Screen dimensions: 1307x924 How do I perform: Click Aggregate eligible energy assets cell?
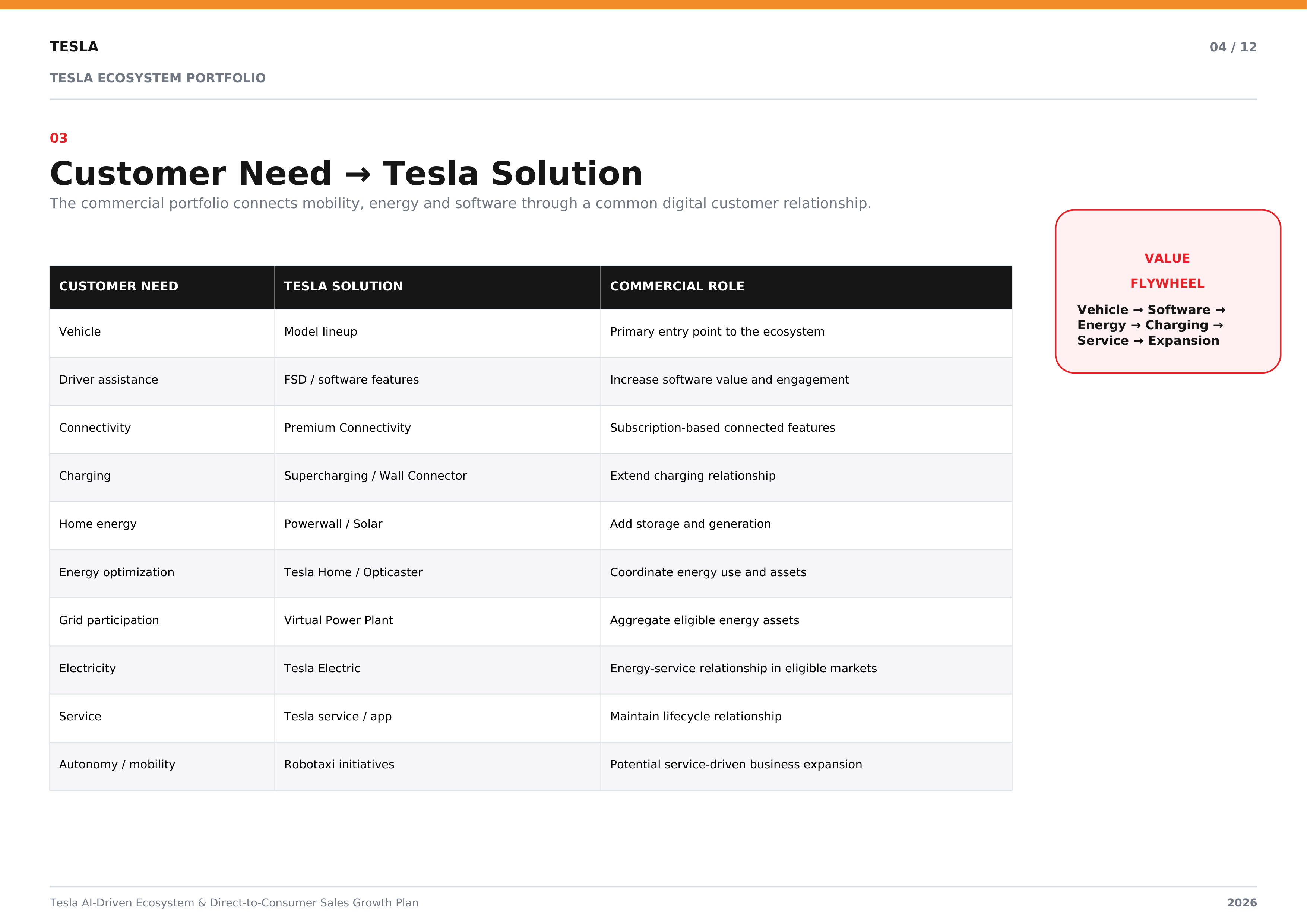(x=806, y=621)
